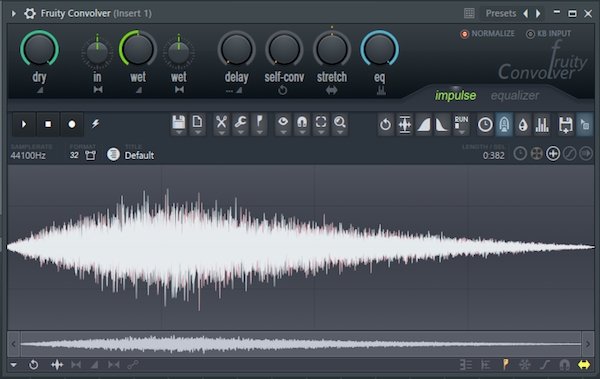The image size is (600, 379).
Task: Click the delay knob
Action: click(236, 49)
